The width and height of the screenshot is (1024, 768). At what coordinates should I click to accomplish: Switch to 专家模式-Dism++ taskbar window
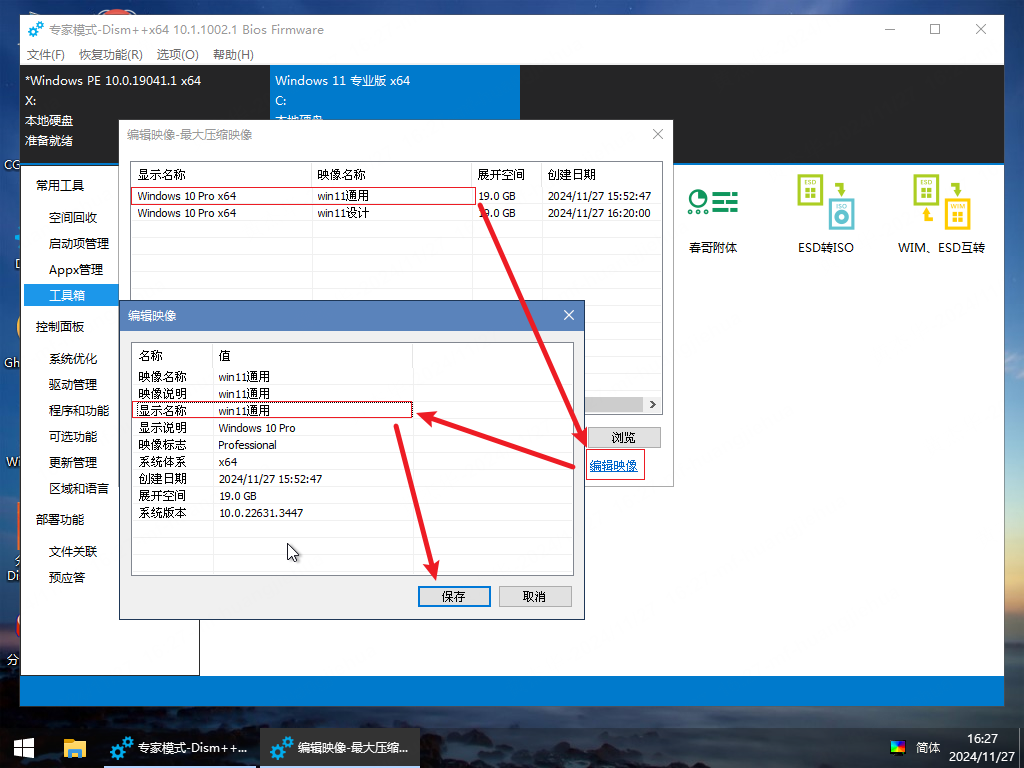point(181,748)
